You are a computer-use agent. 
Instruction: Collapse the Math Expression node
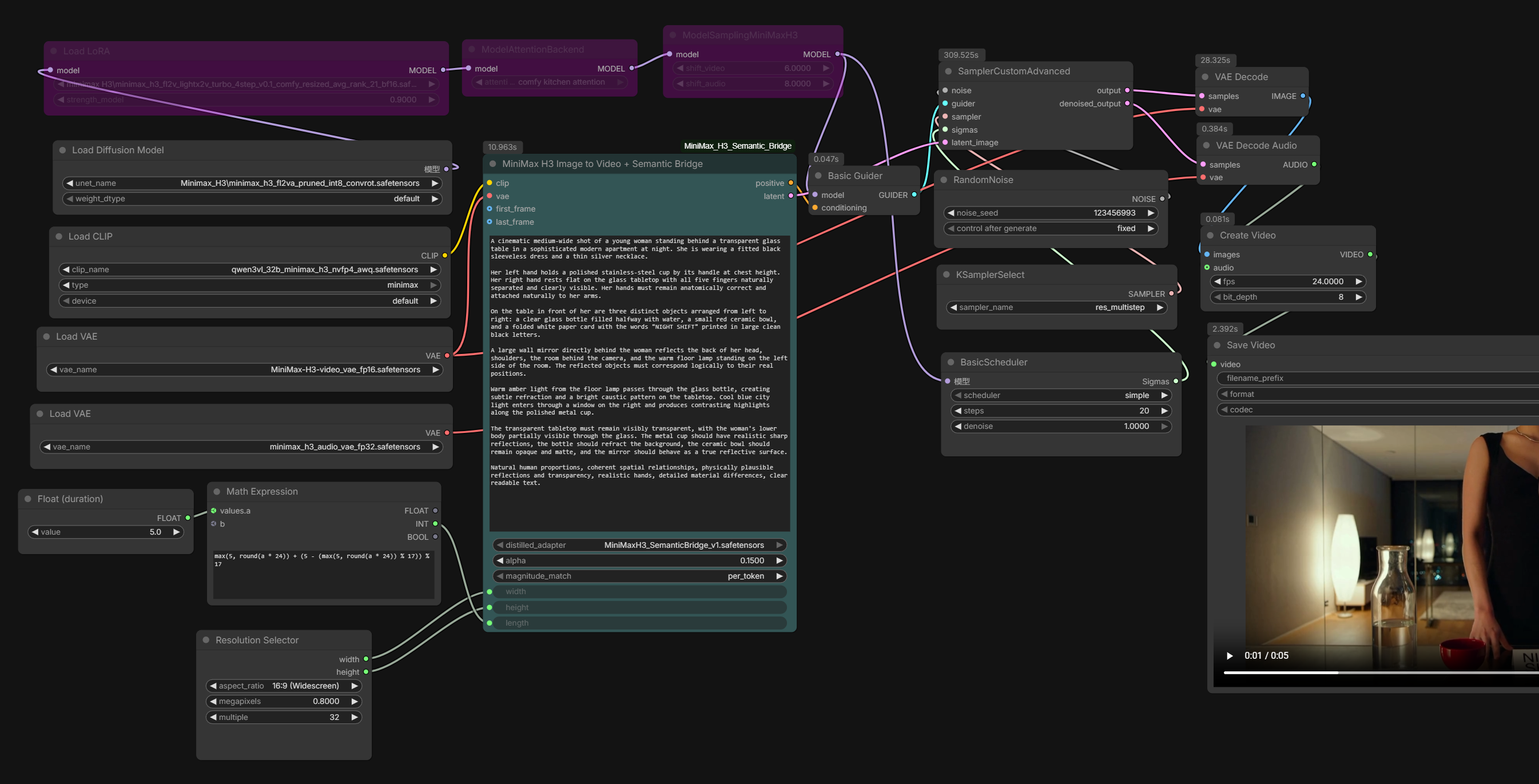coord(217,491)
